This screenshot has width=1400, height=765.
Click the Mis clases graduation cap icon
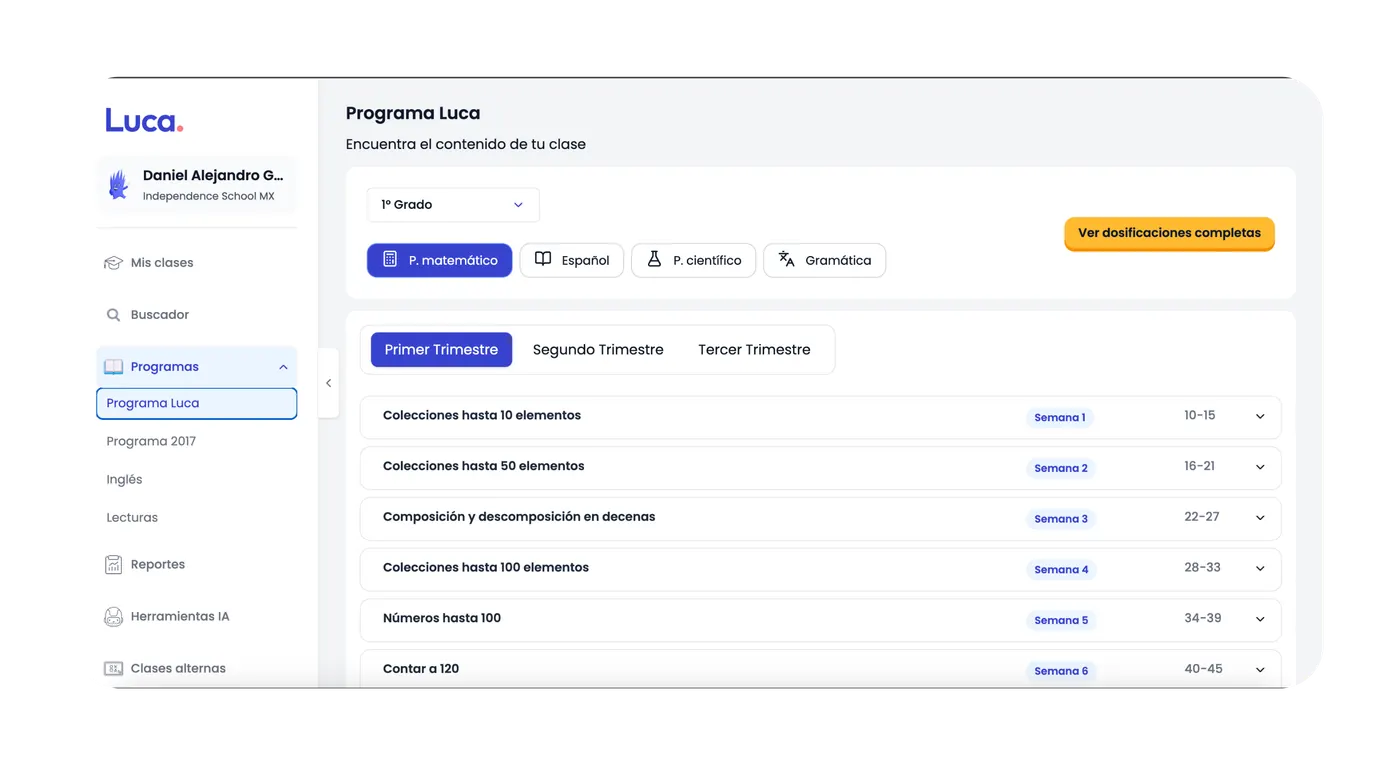click(113, 263)
